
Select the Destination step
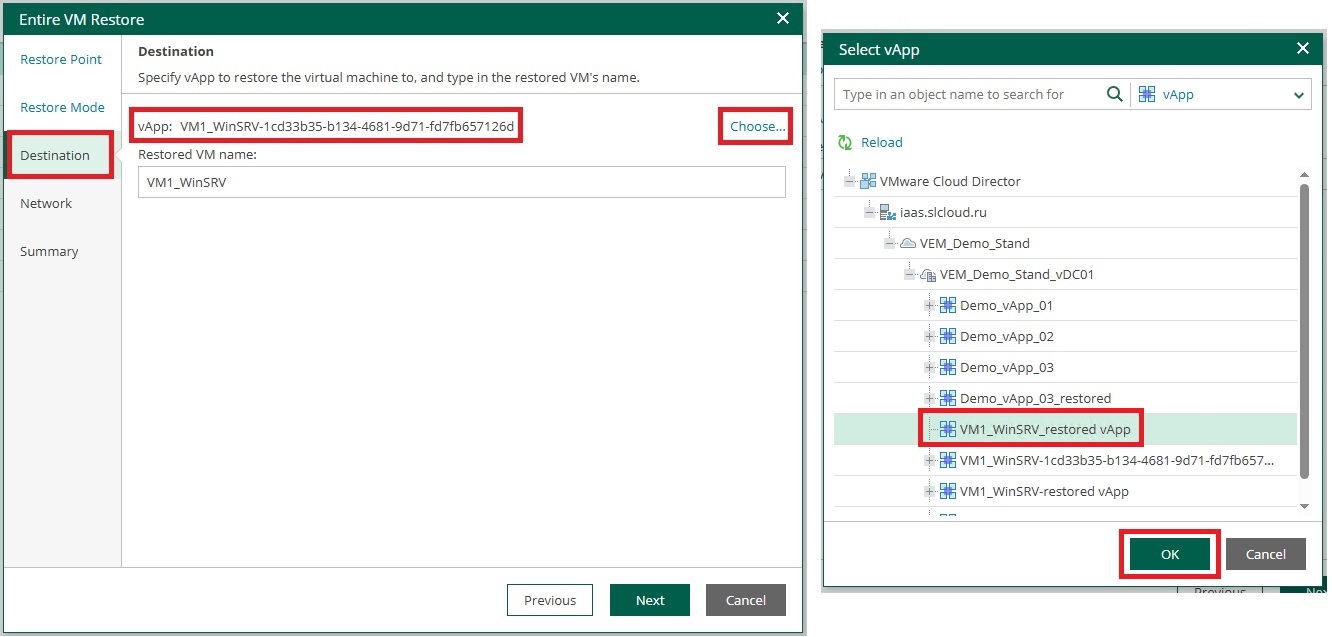55,155
